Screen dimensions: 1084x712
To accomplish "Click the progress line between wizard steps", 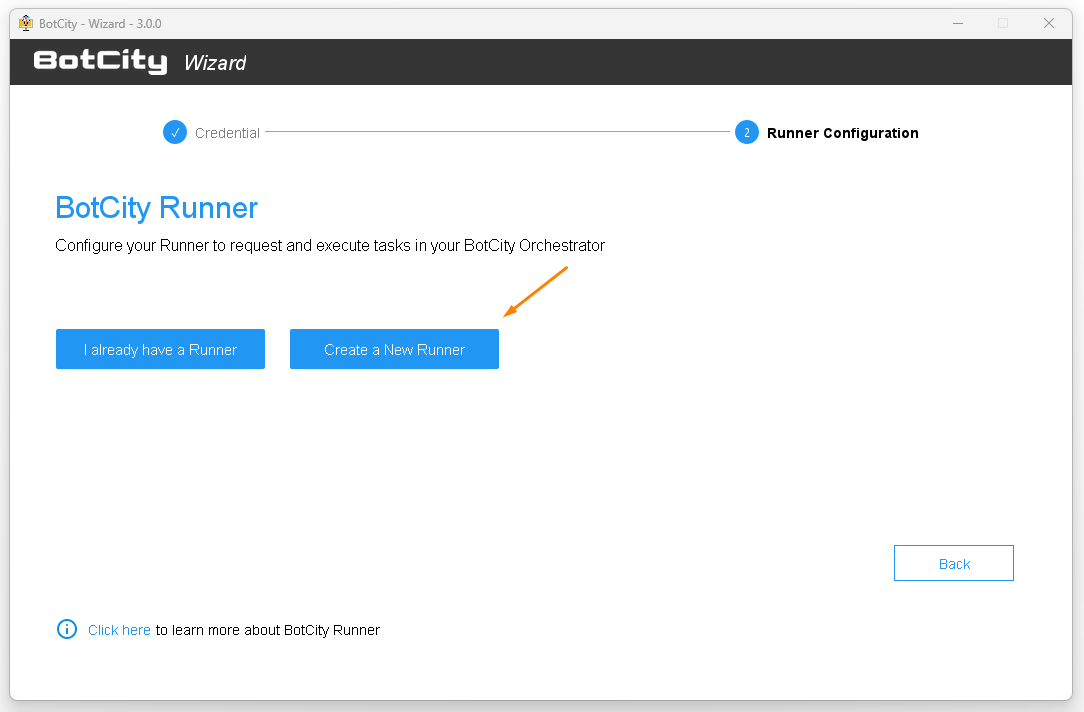I will (x=497, y=132).
